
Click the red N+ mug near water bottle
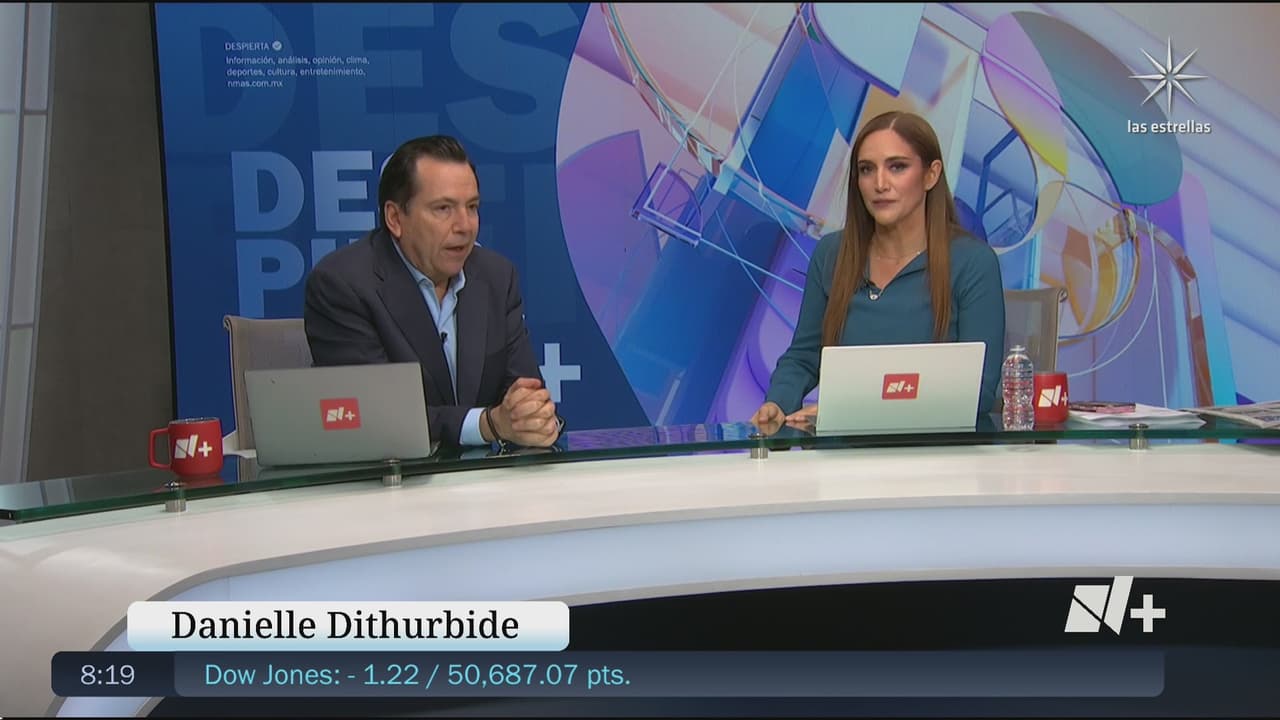click(1050, 397)
